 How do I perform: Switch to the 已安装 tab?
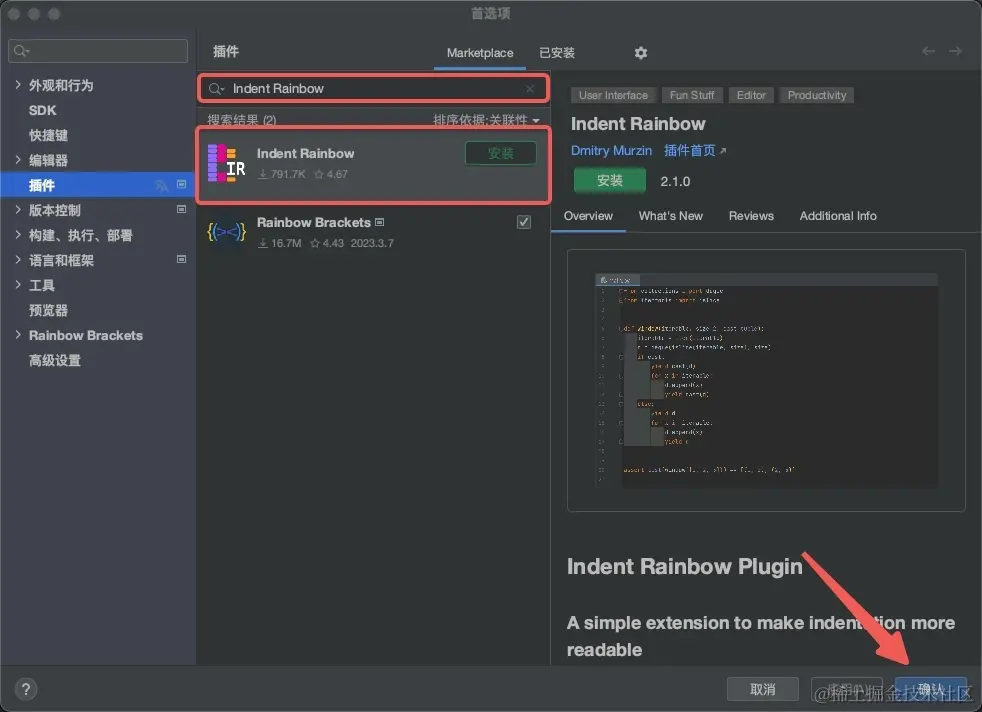[557, 53]
